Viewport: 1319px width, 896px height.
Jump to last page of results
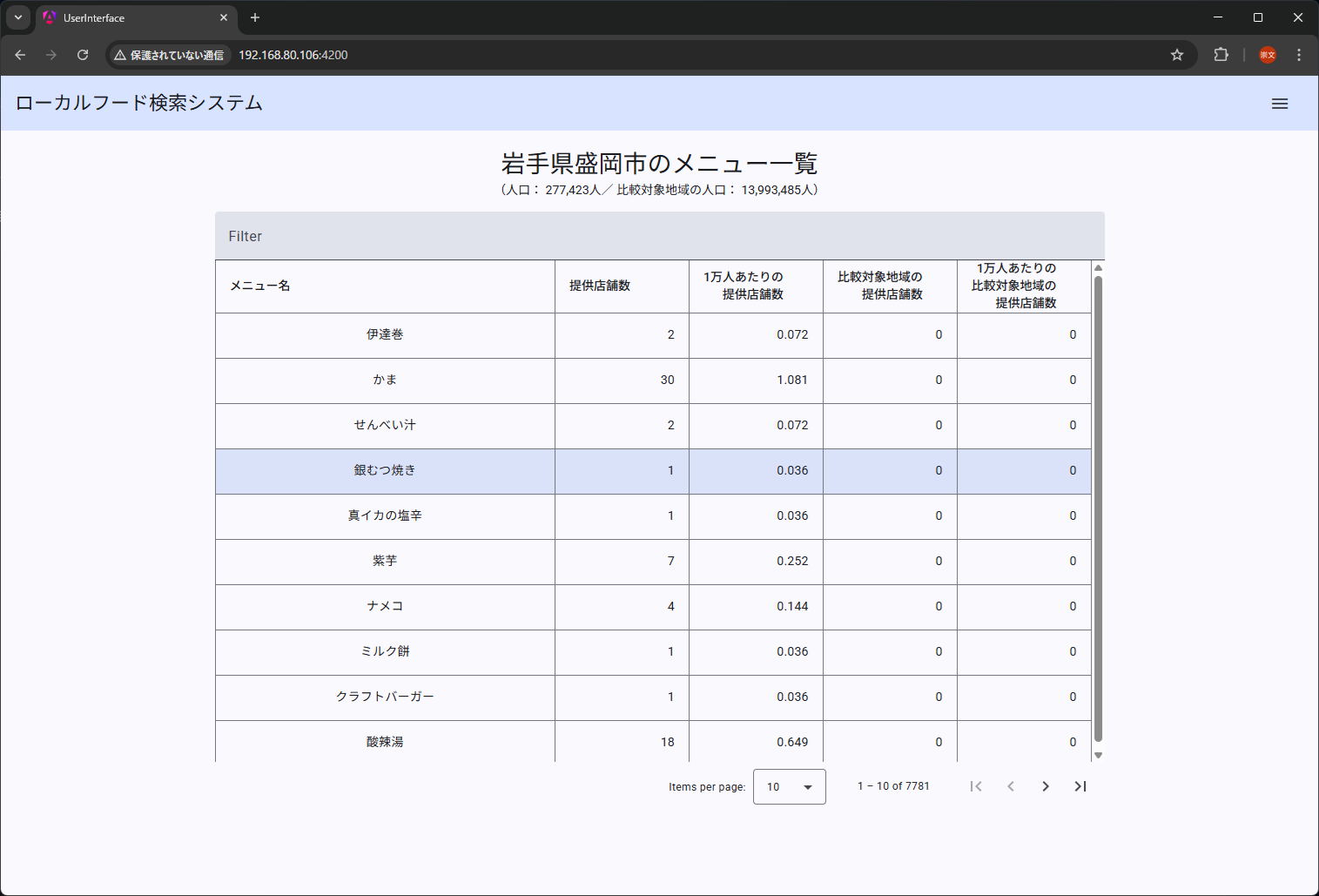[1080, 786]
